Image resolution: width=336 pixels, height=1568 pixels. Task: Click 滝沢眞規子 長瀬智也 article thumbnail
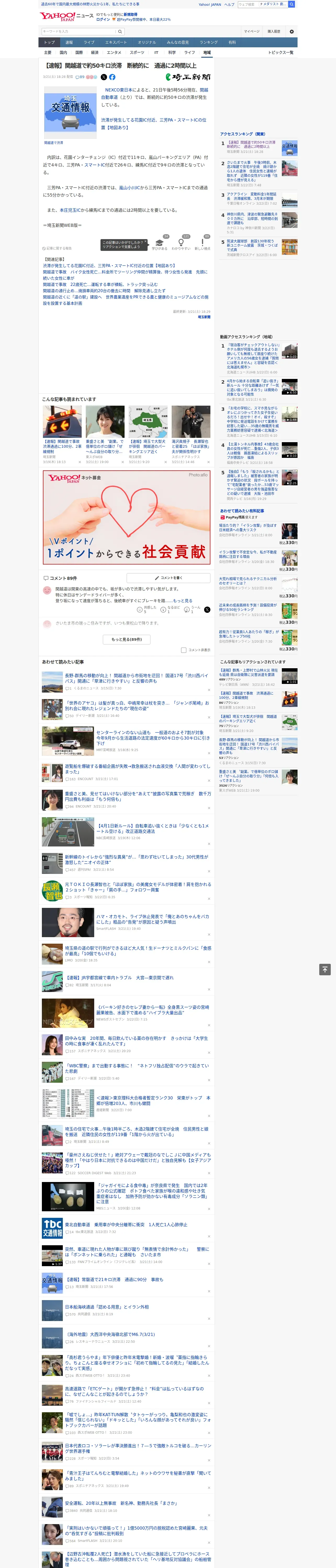coord(191,422)
